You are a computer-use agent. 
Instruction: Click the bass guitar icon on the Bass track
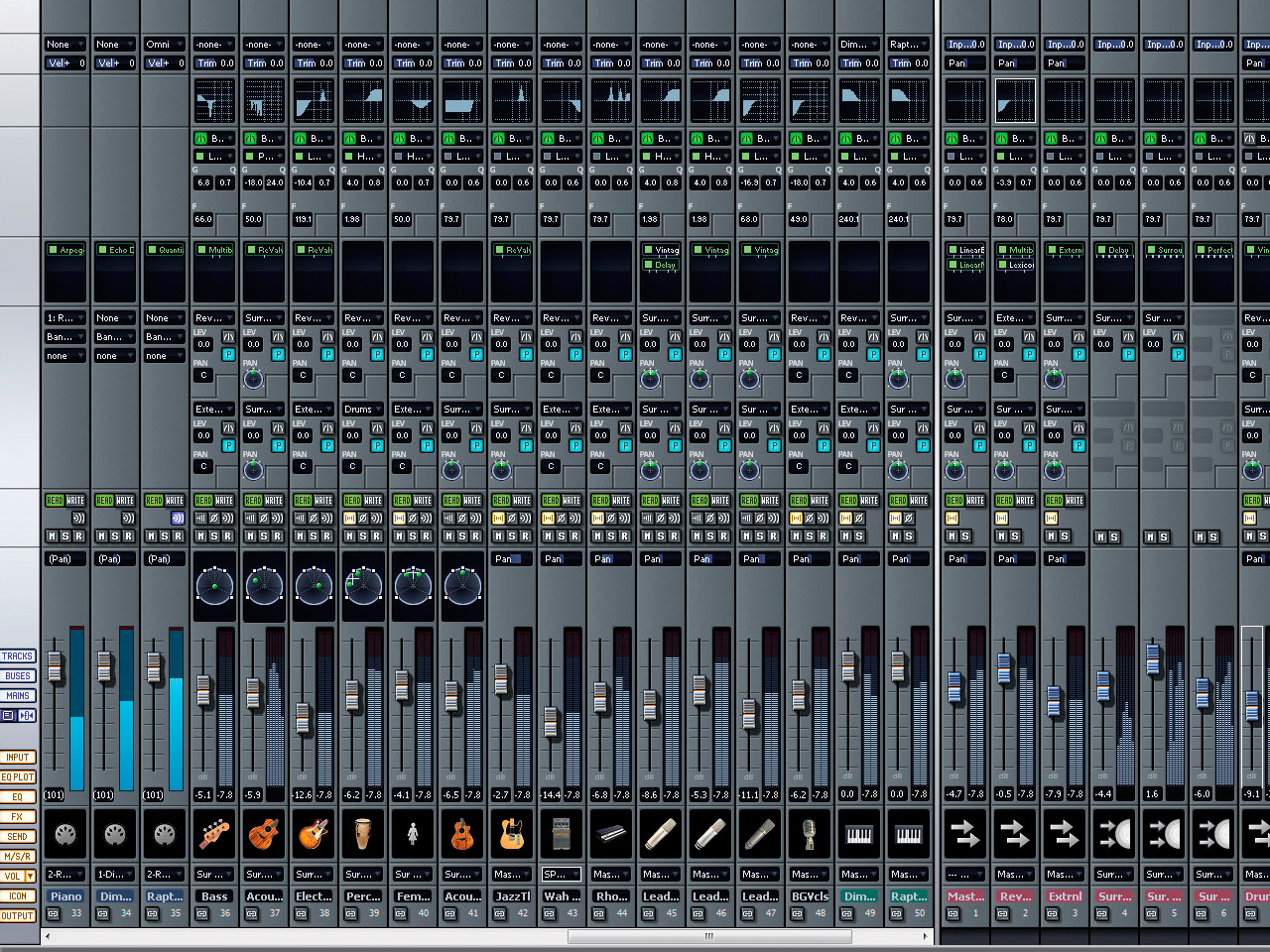(213, 834)
